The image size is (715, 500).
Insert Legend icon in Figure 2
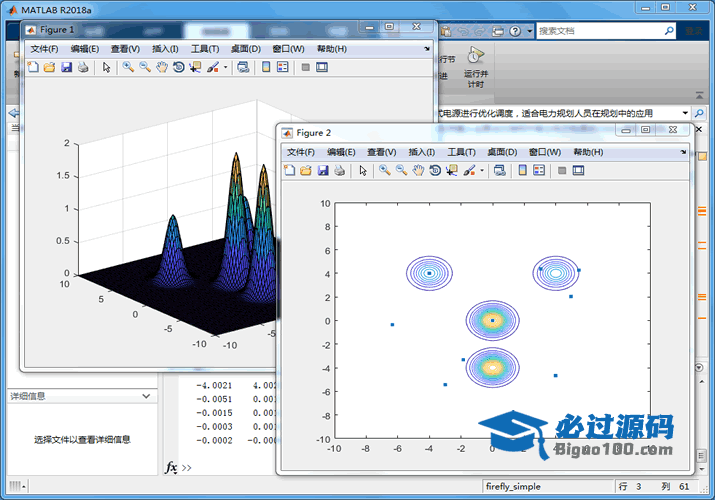tap(539, 170)
